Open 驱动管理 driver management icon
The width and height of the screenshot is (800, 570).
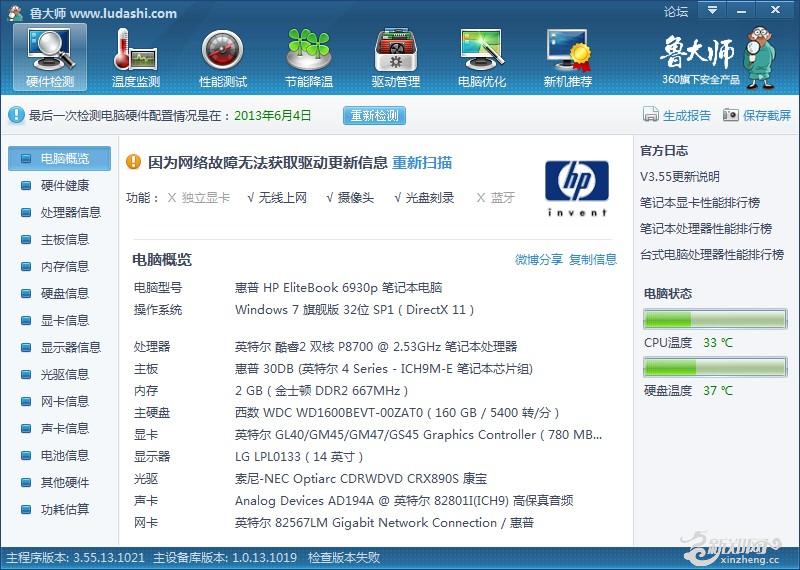(x=395, y=57)
